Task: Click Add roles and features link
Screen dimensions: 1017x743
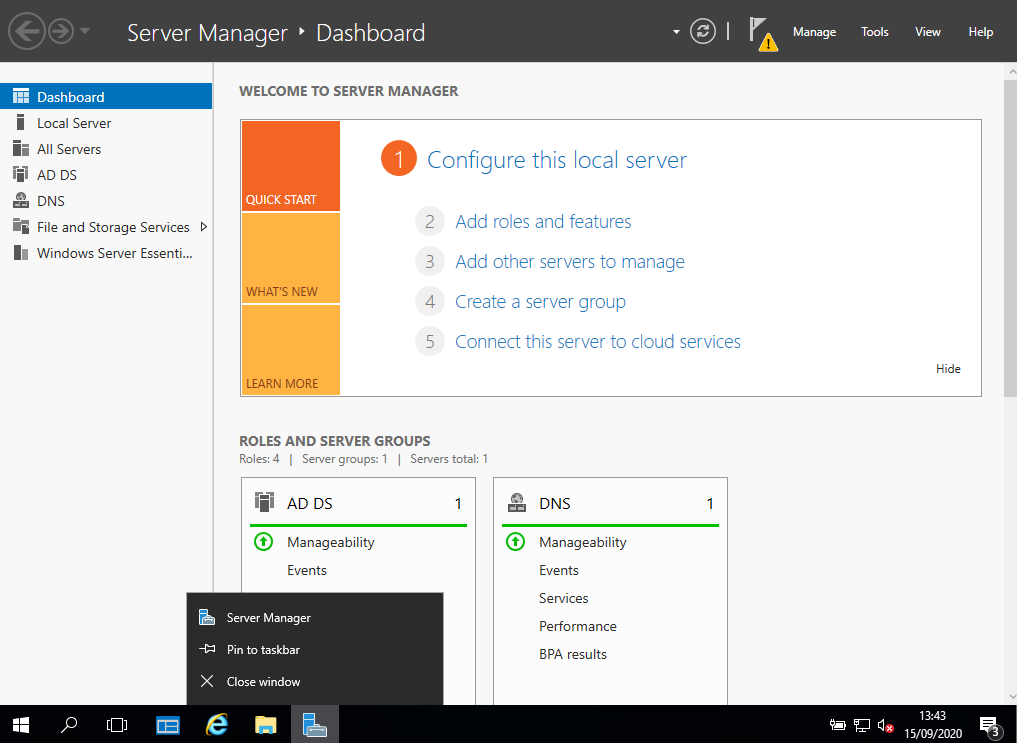Action: coord(543,222)
